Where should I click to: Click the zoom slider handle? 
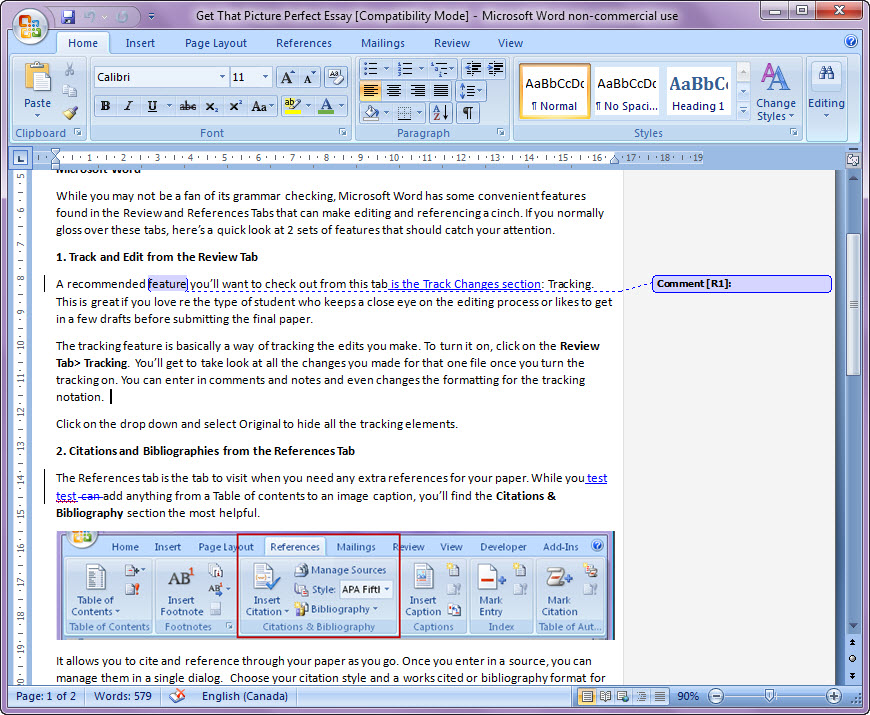[769, 696]
